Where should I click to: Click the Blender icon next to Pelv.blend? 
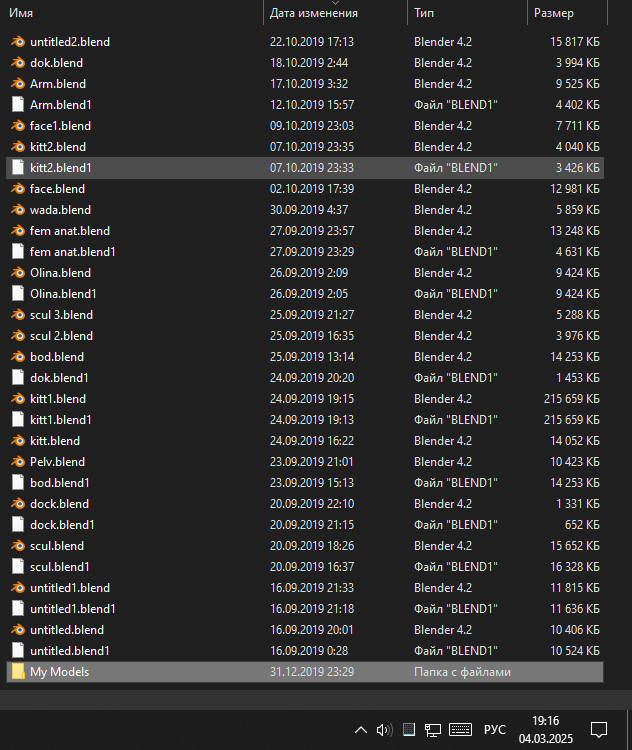[x=18, y=462]
